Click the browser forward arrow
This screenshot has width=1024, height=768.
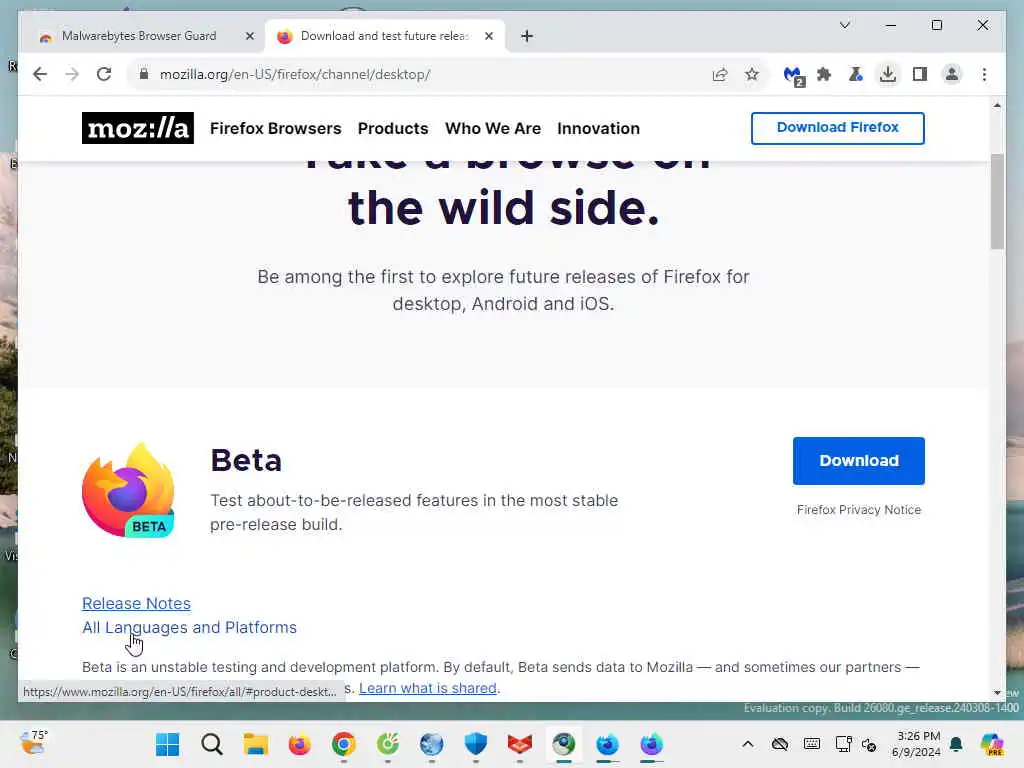pos(72,74)
